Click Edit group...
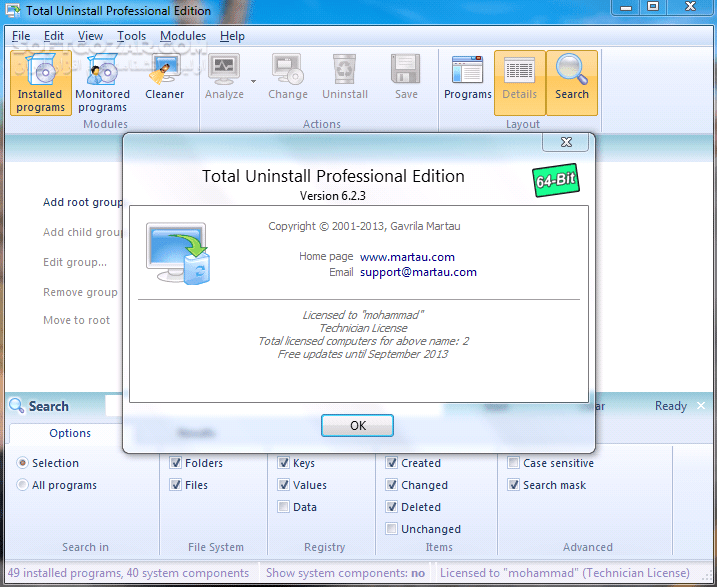This screenshot has height=587, width=717. tap(75, 262)
